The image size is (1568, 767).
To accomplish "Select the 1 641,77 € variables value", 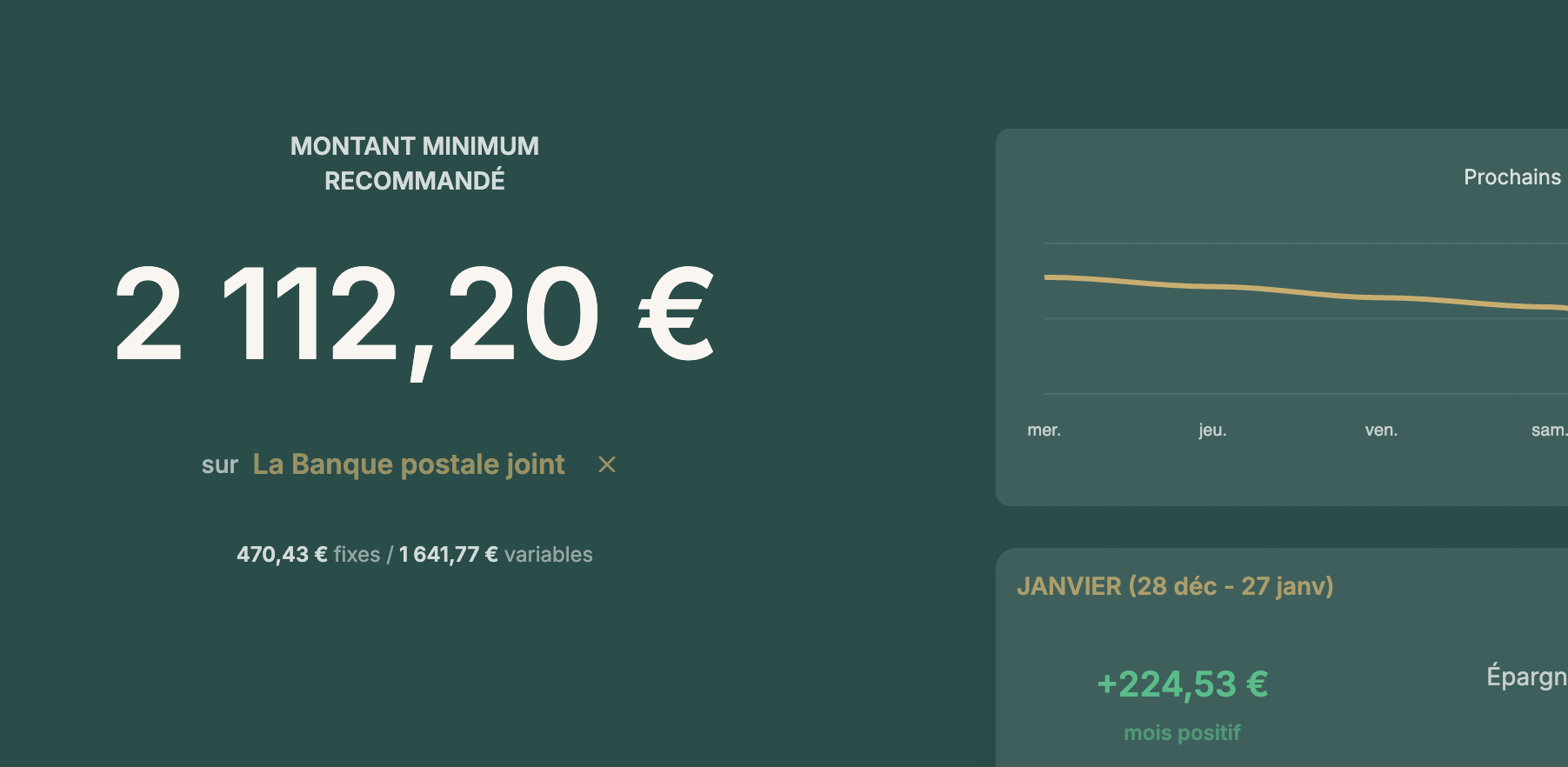I will (446, 554).
